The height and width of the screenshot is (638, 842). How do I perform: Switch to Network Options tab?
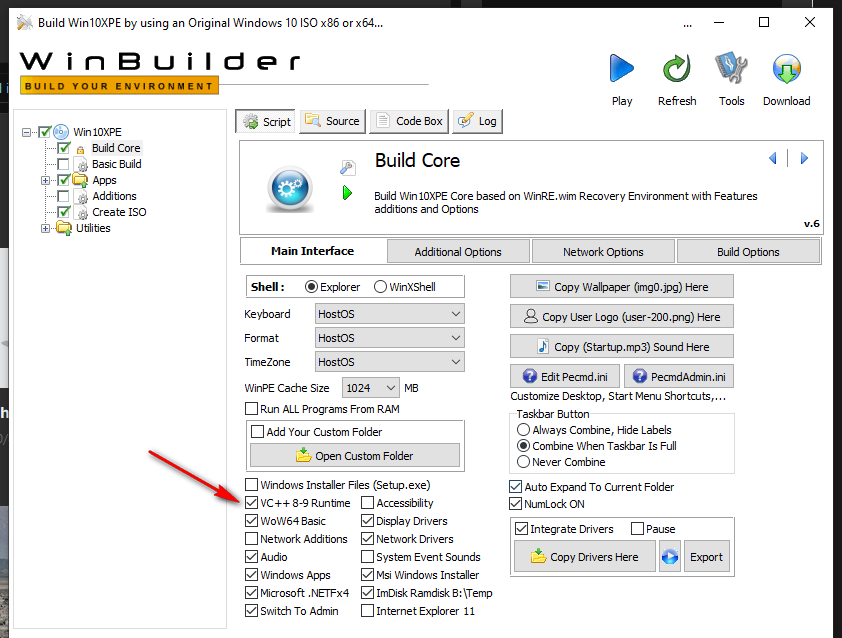603,251
